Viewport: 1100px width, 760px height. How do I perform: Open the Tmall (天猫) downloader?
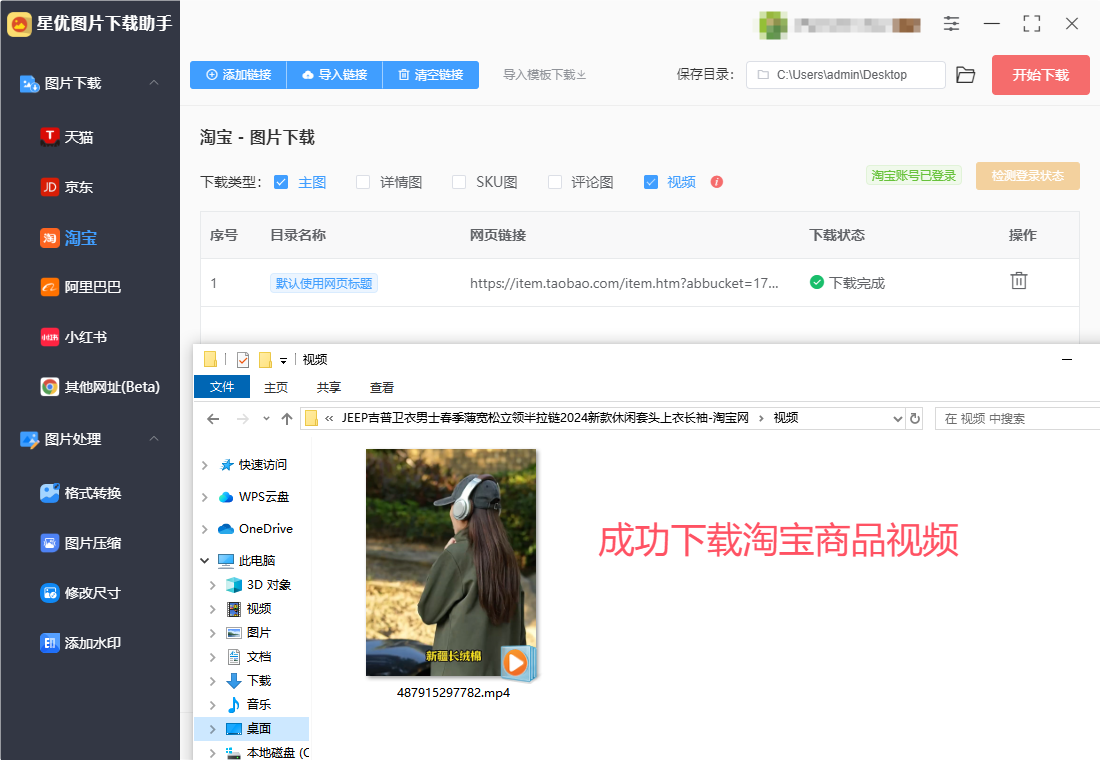coord(67,137)
